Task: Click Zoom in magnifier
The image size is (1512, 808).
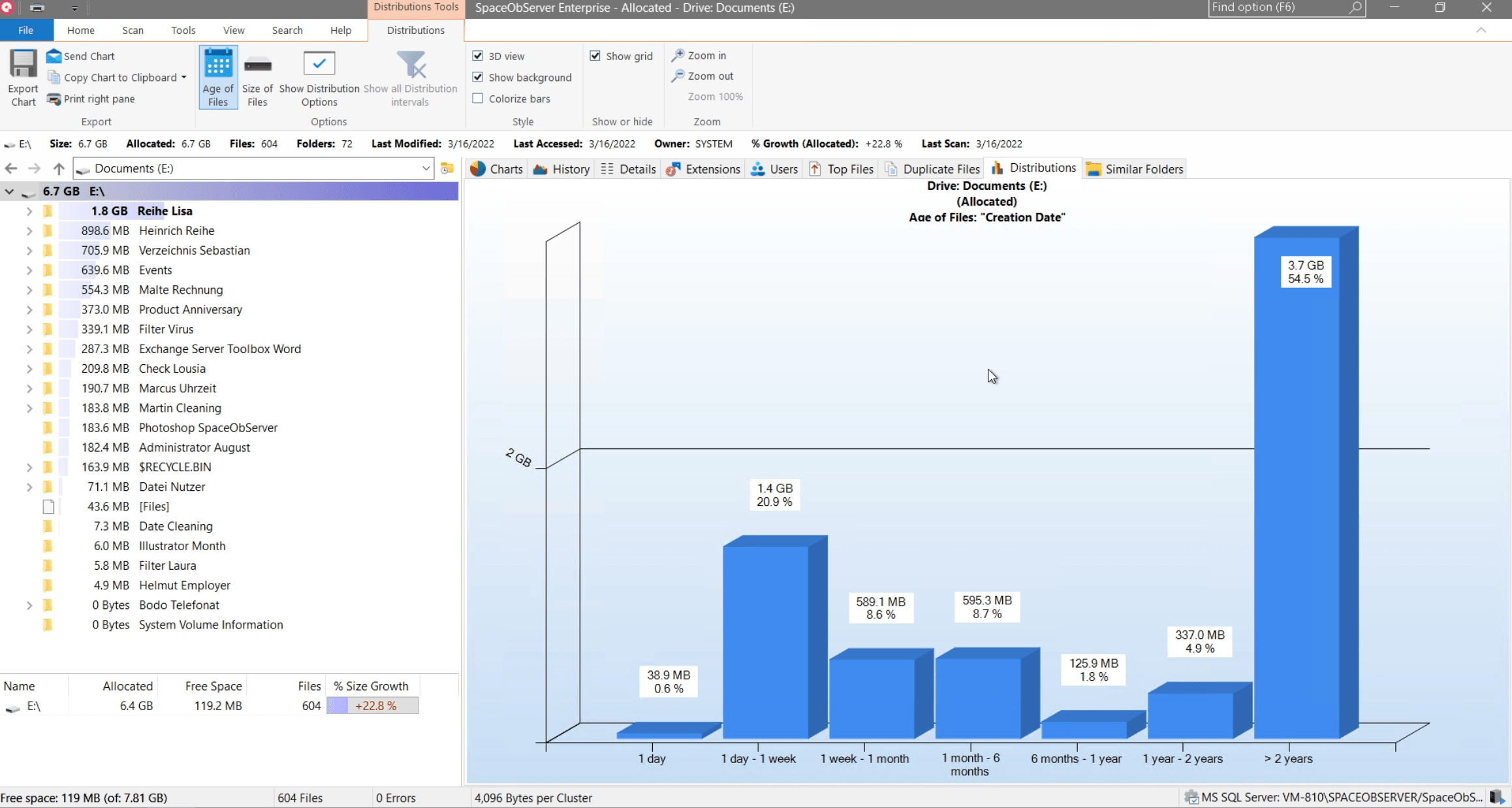Action: tap(678, 55)
